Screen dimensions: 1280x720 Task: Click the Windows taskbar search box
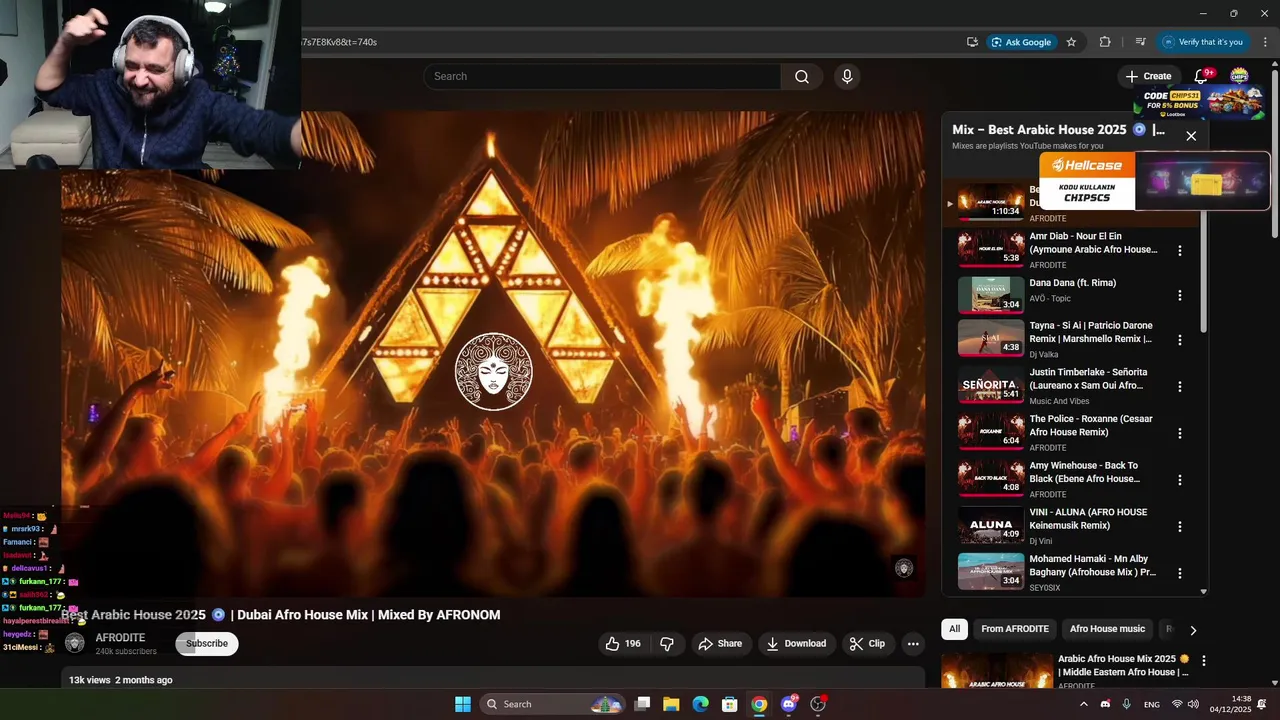click(551, 704)
